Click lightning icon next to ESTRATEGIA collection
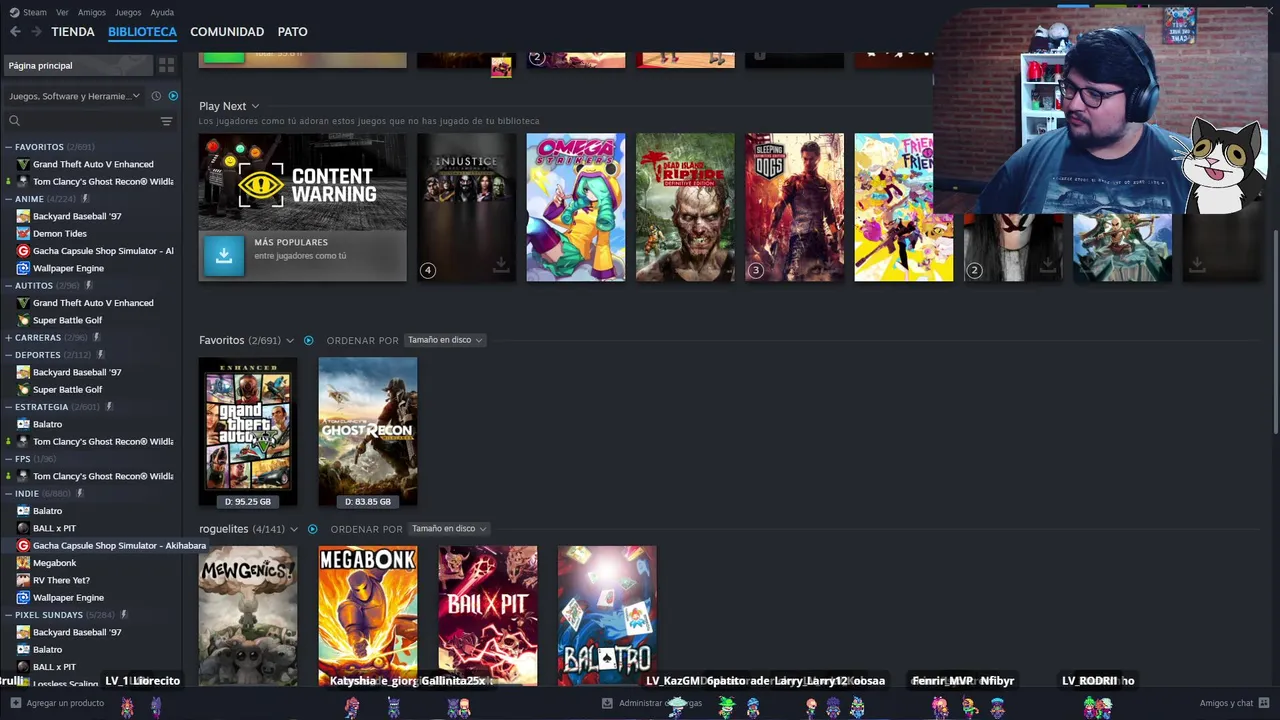 109,407
